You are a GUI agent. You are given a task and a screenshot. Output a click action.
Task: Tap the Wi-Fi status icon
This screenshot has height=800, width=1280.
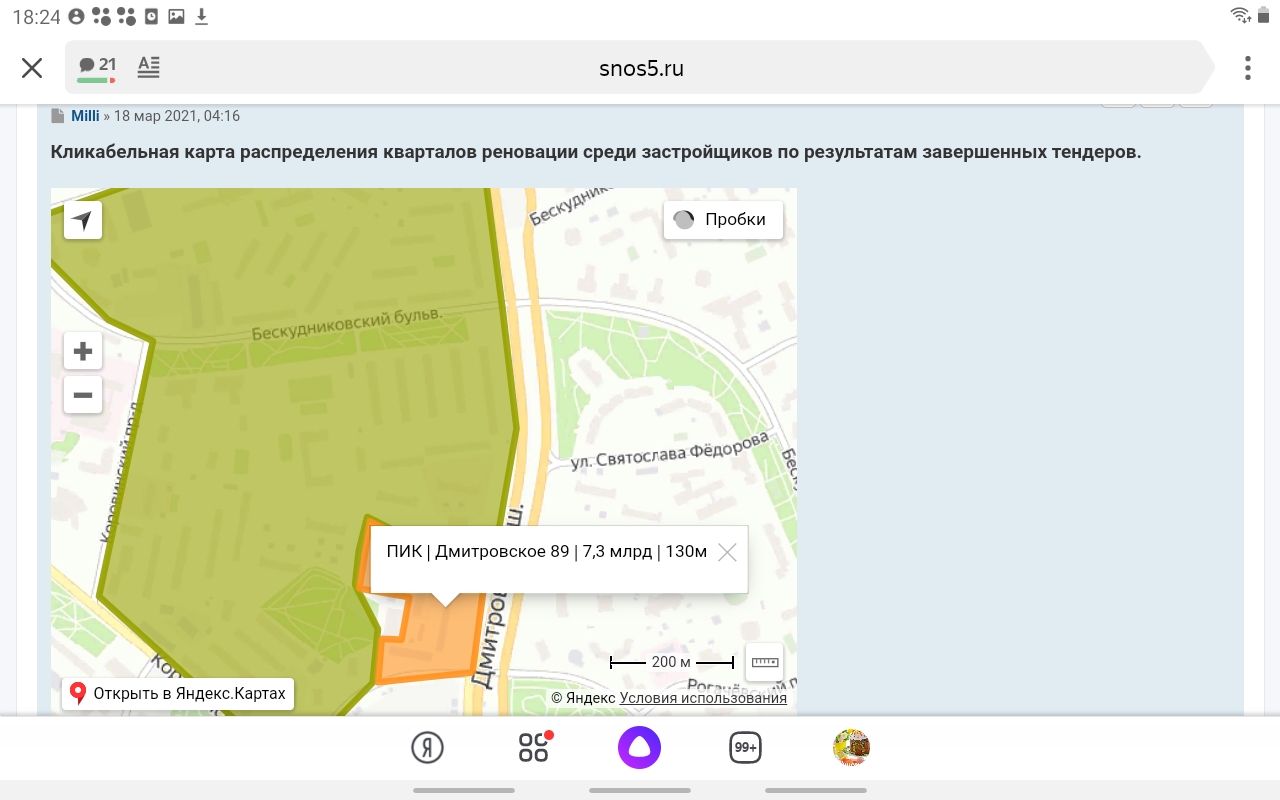click(1242, 16)
